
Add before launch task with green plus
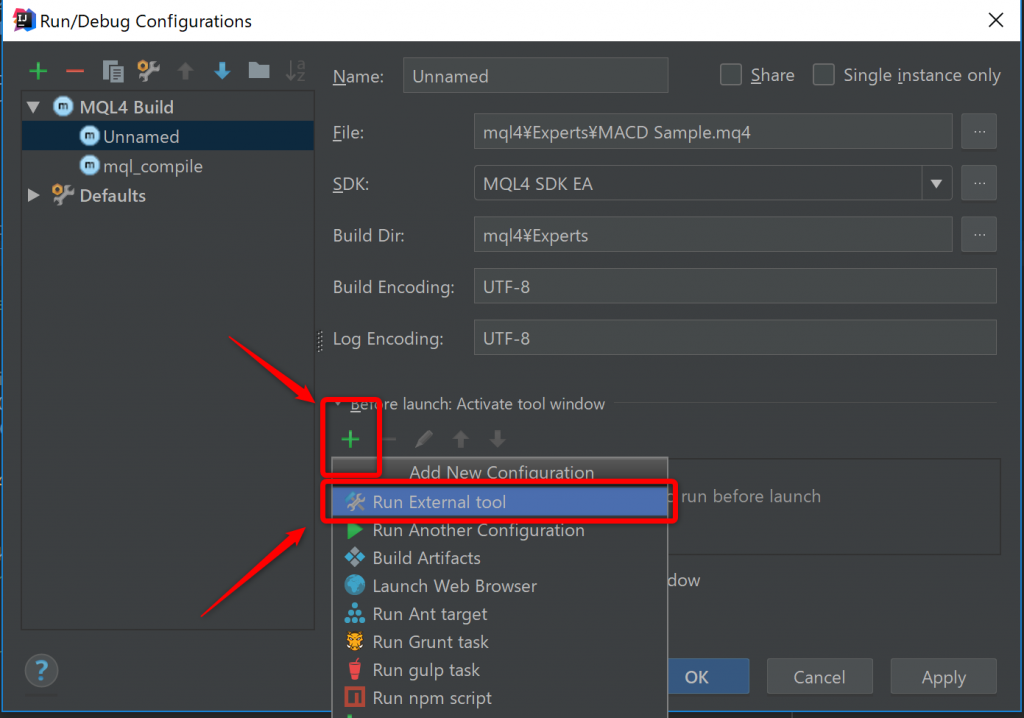click(x=350, y=439)
